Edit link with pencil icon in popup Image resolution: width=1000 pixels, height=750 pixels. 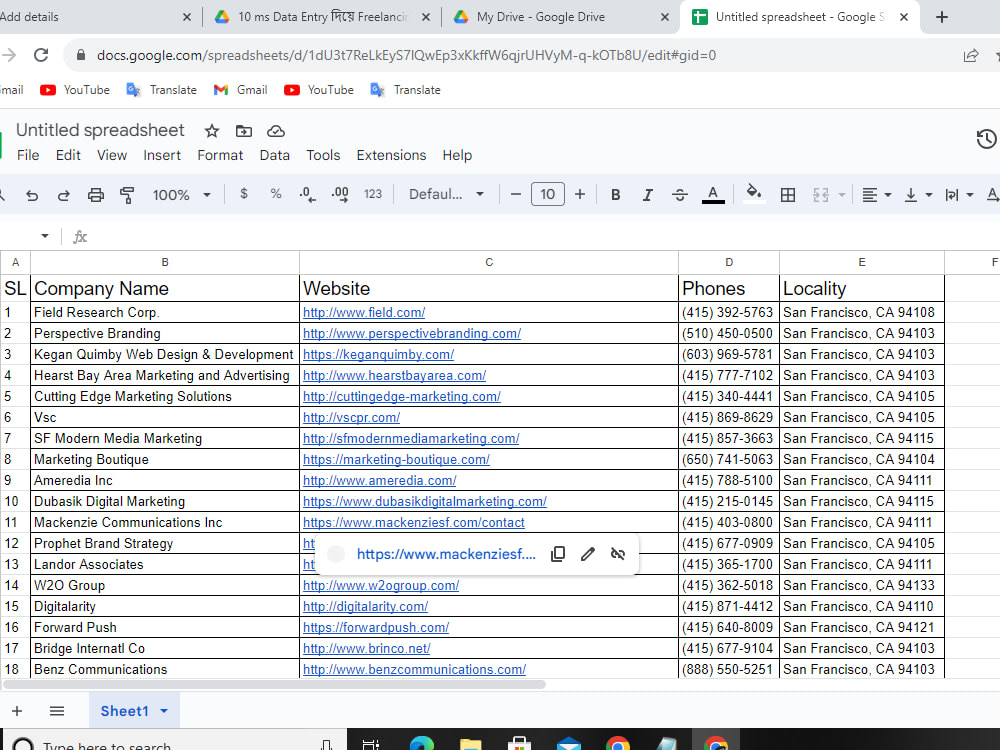[587, 554]
